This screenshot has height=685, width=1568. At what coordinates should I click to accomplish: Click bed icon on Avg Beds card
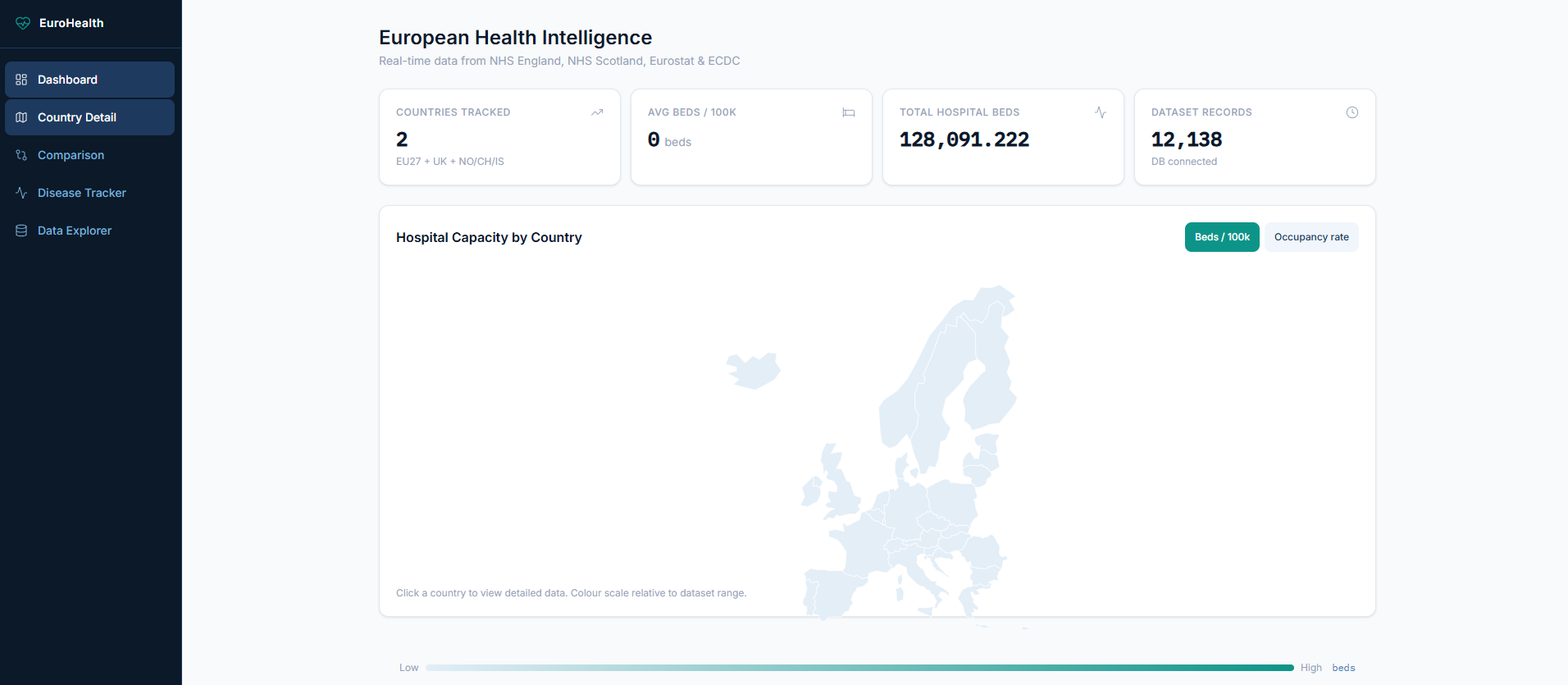click(x=849, y=112)
